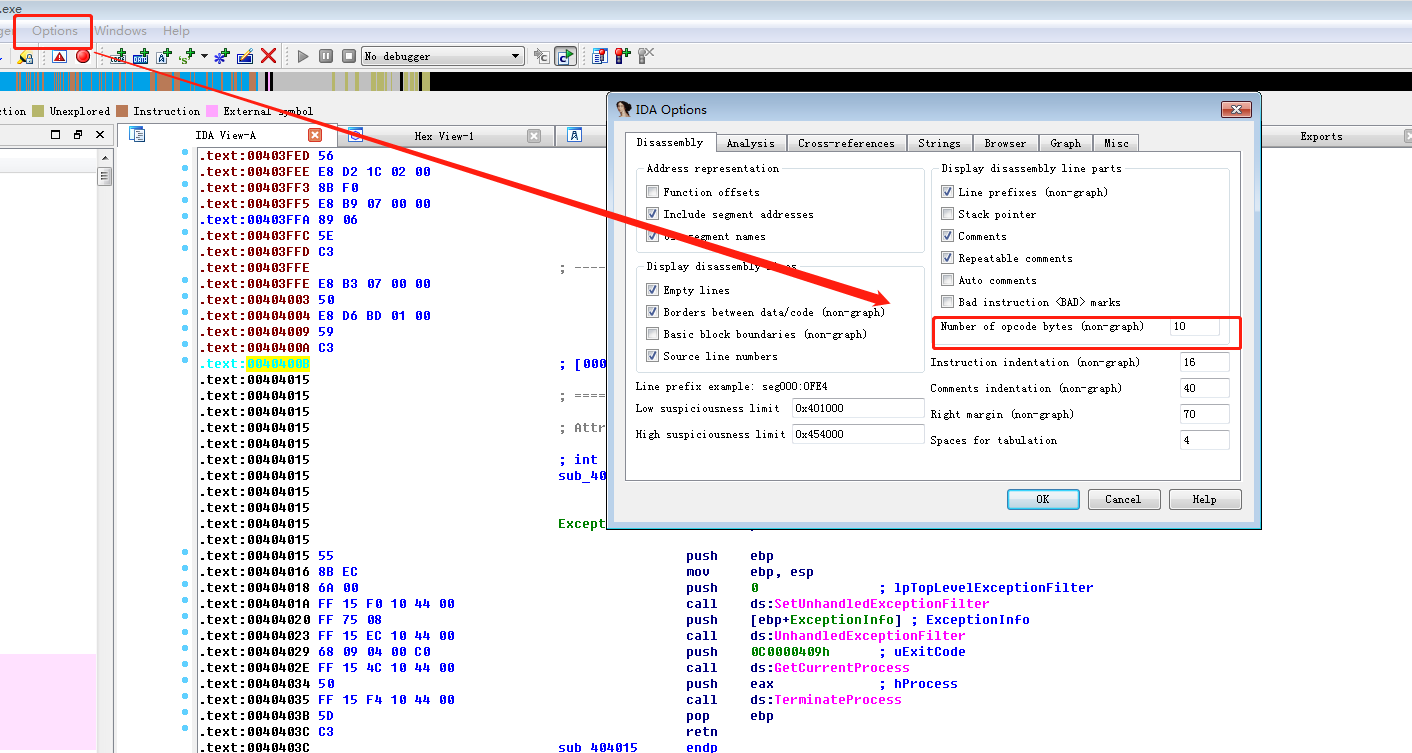This screenshot has height=753, width=1412.
Task: Close the left side panel
Action: tap(100, 135)
